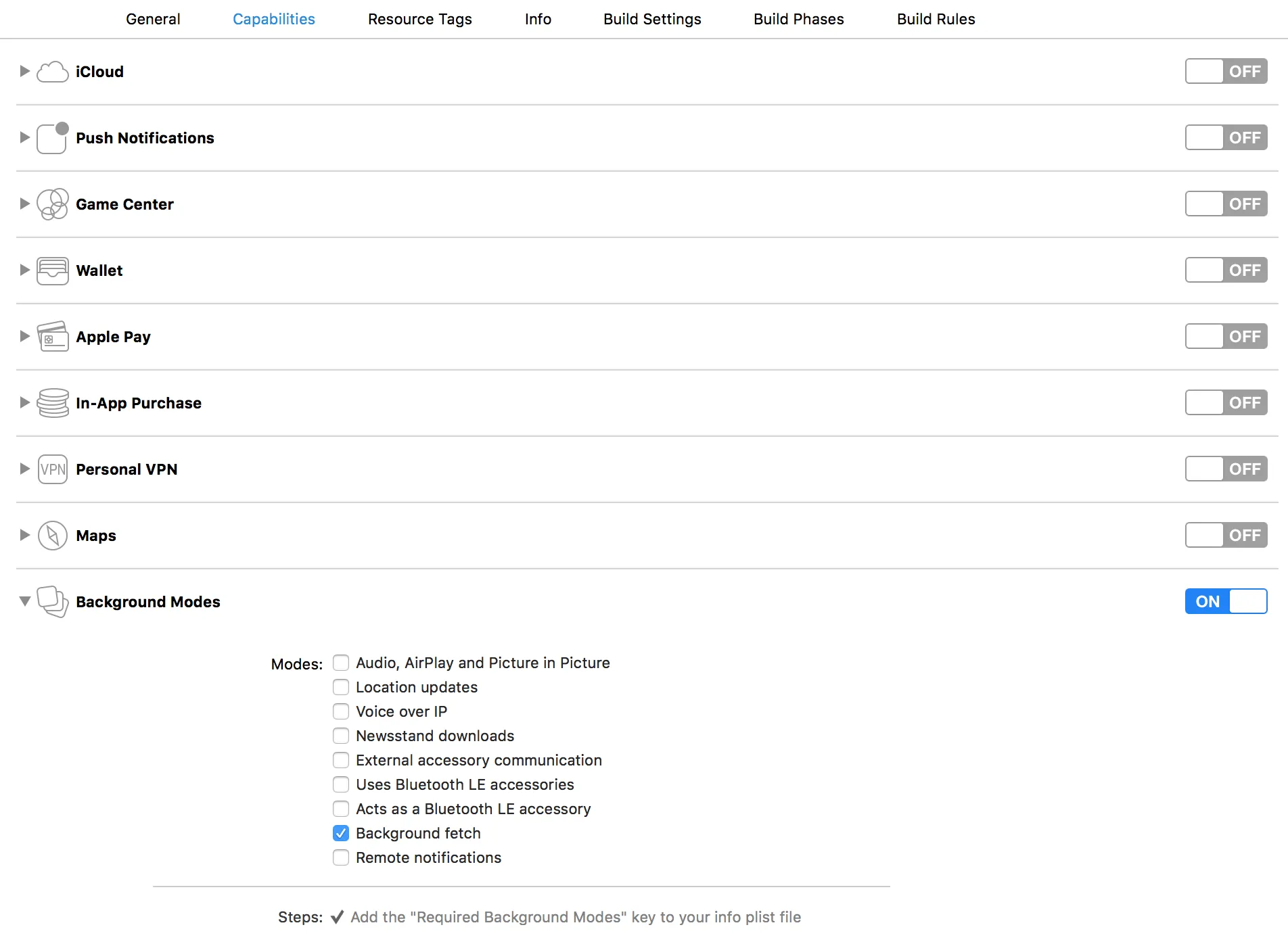Collapse the Background Modes section

(25, 601)
